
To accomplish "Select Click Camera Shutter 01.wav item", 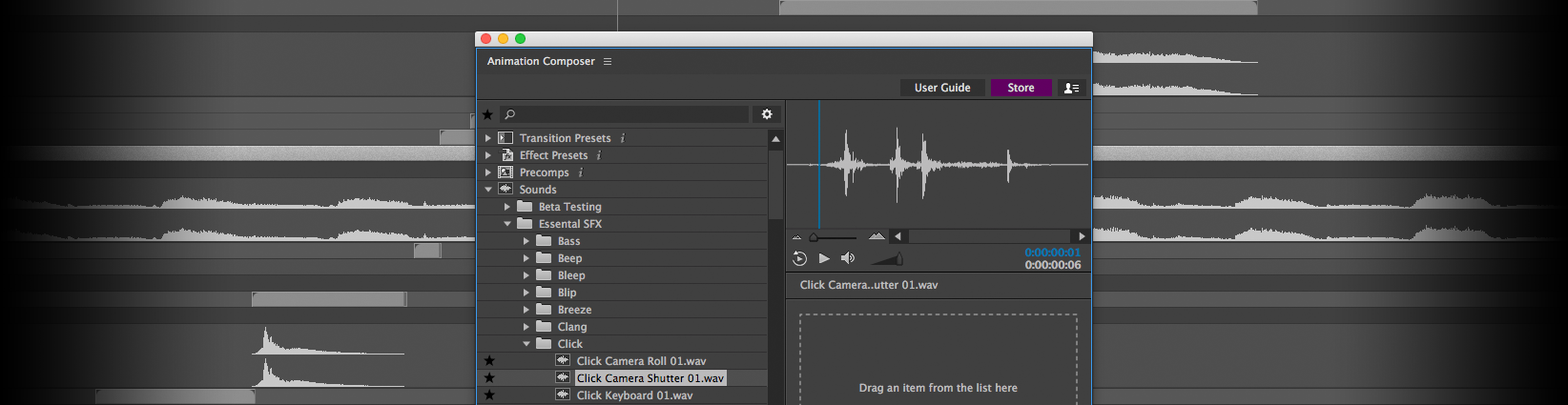I will (x=650, y=378).
